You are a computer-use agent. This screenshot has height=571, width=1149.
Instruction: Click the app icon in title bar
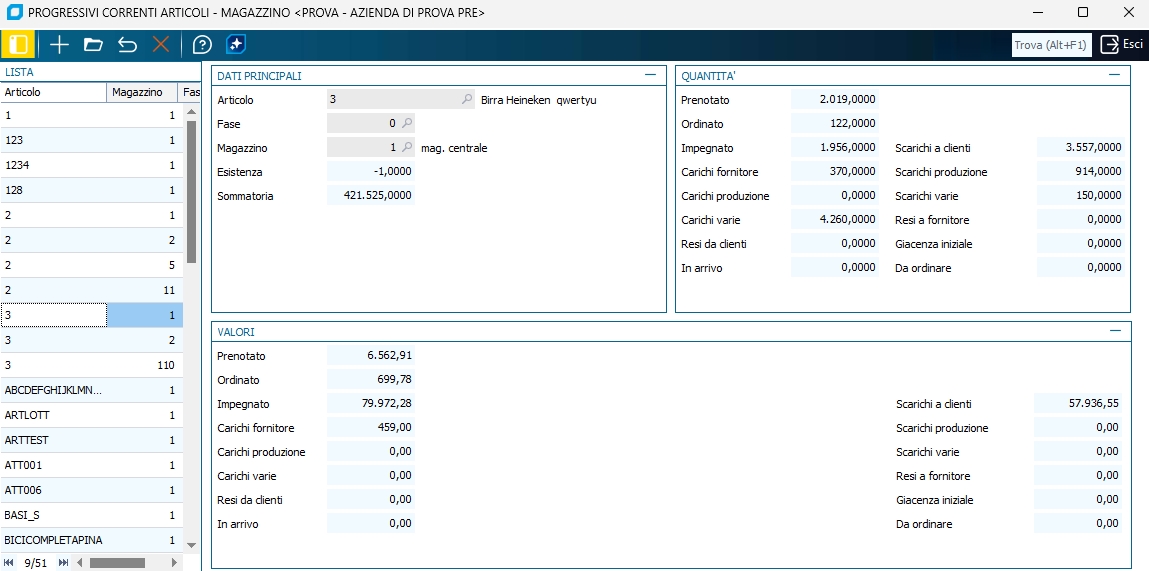(14, 12)
